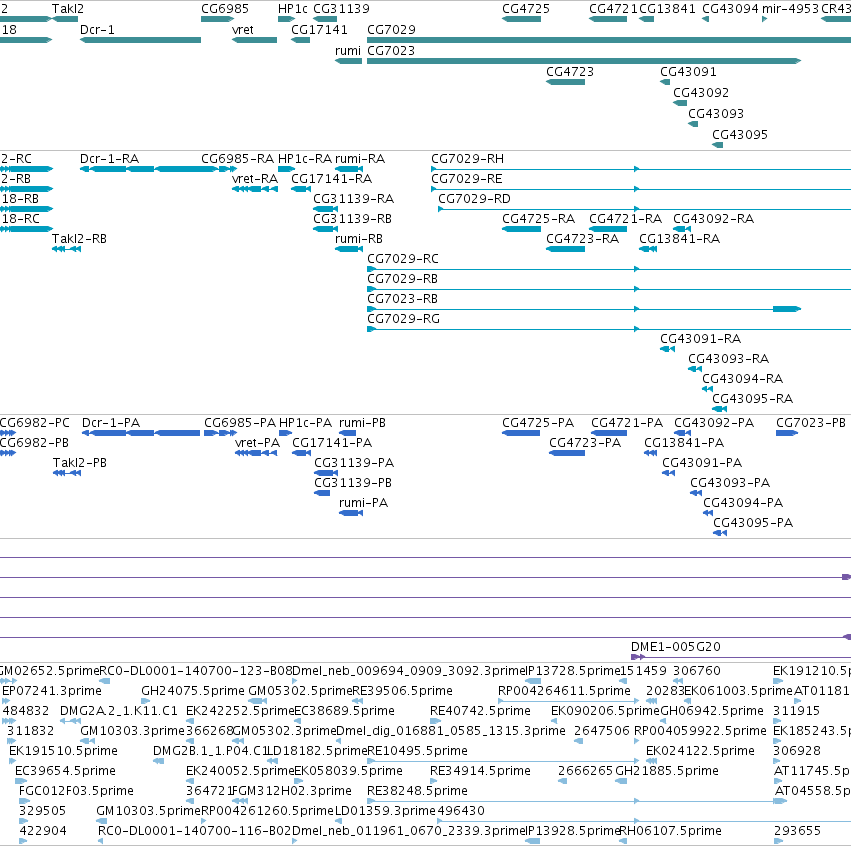The height and width of the screenshot is (846, 851).
Task: Select the CG4721-RA transcript label
Action: click(x=625, y=219)
